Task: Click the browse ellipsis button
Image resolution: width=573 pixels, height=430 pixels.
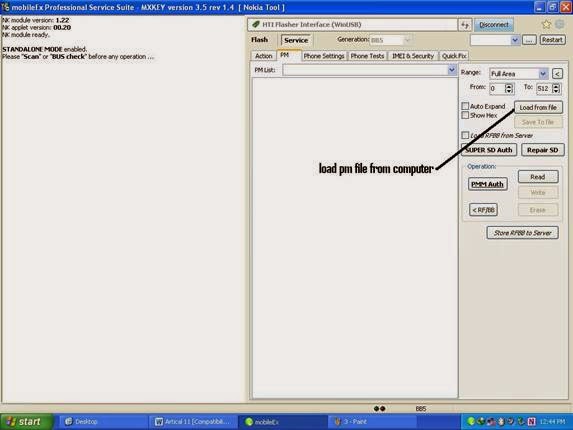Action: [529, 40]
